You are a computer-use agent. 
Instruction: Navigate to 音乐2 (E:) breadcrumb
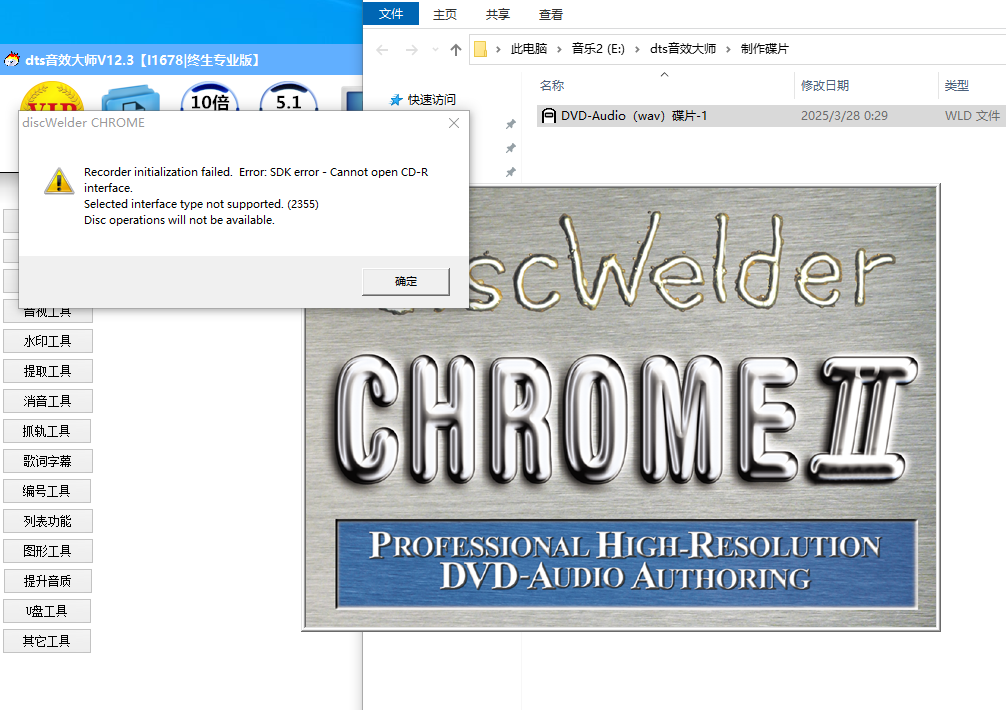coord(598,49)
